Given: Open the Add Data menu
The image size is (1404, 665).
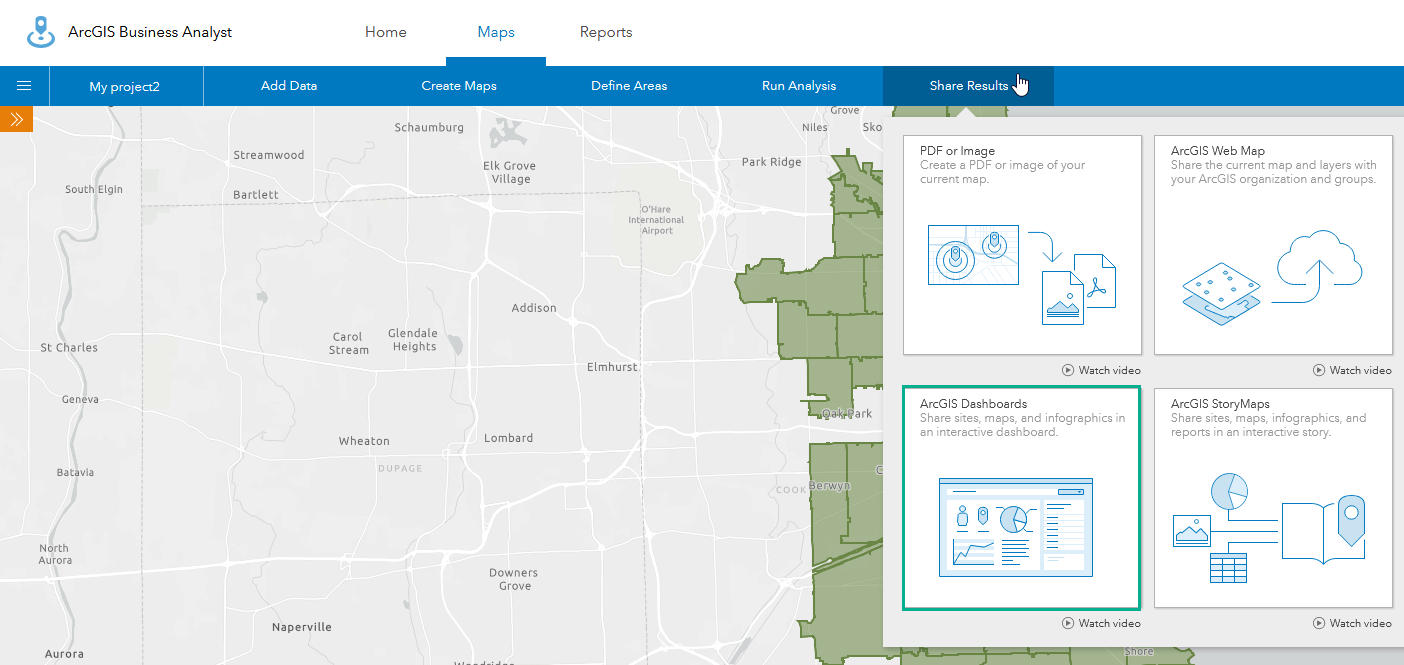Looking at the screenshot, I should coord(289,86).
